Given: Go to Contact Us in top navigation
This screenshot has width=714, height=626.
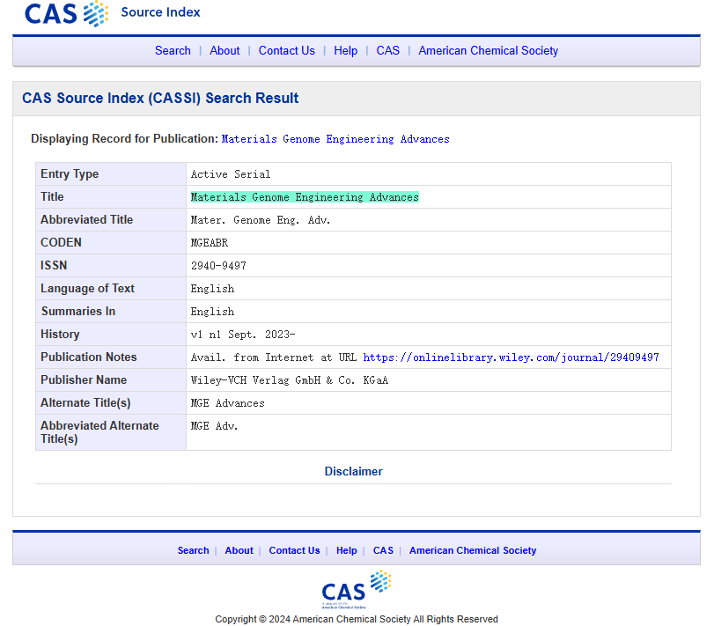Looking at the screenshot, I should [x=287, y=51].
